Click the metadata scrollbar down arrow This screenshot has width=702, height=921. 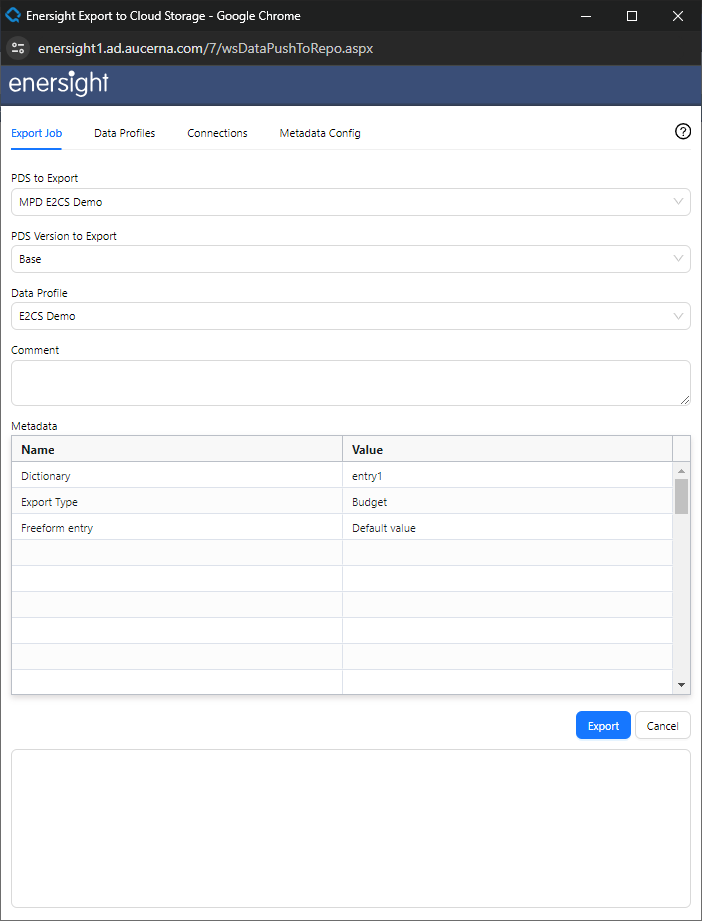pyautogui.click(x=681, y=684)
